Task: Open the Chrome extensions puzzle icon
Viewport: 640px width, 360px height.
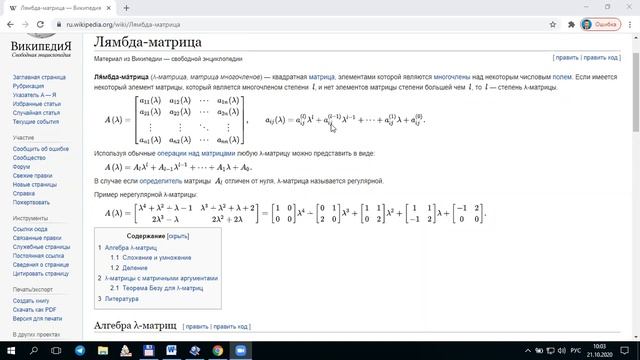Action: (x=571, y=24)
